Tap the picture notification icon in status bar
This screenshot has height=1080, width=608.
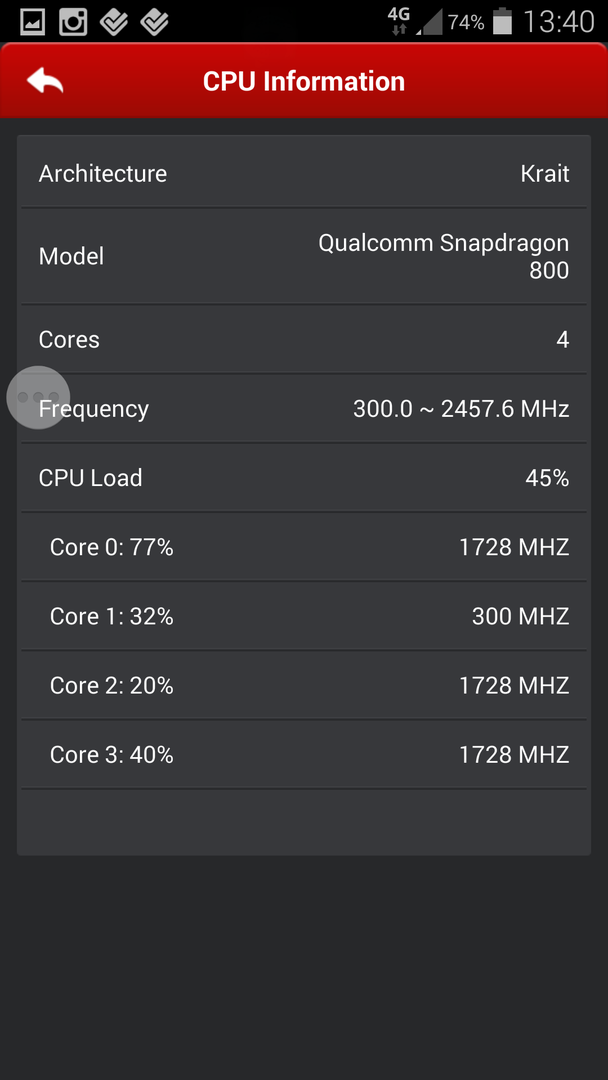[x=32, y=21]
